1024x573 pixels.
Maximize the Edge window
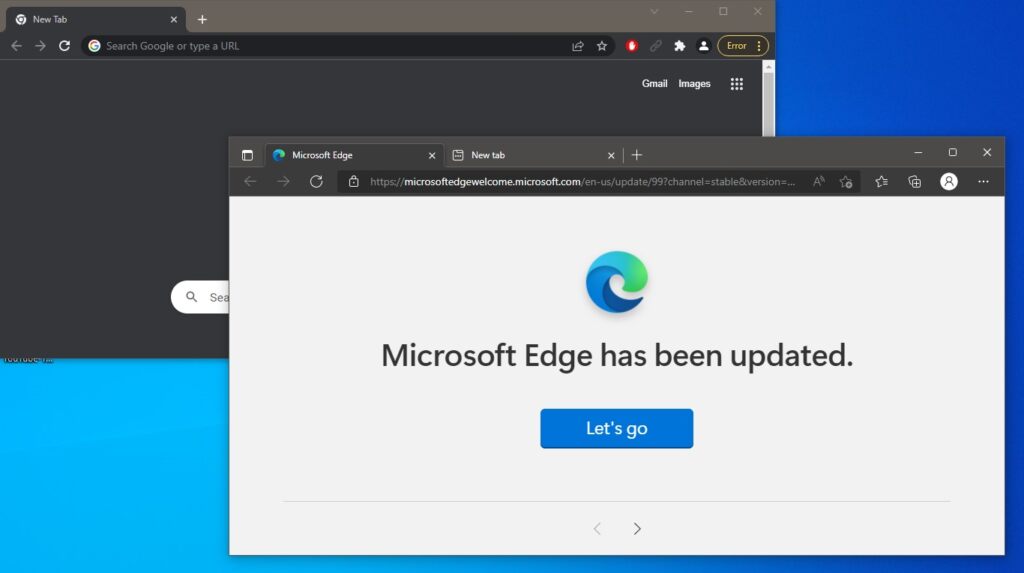(953, 152)
